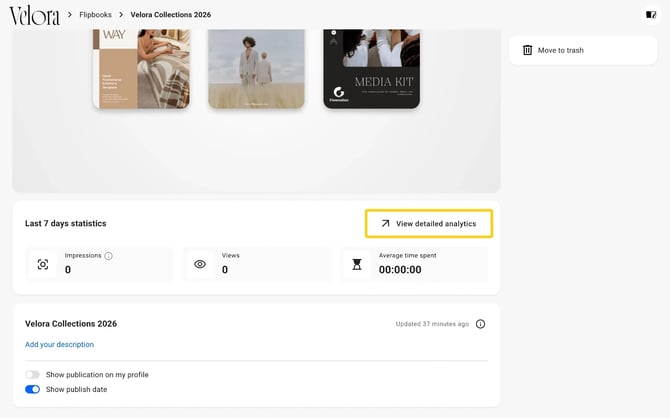
Task: Click the Velora logo
Action: [34, 15]
